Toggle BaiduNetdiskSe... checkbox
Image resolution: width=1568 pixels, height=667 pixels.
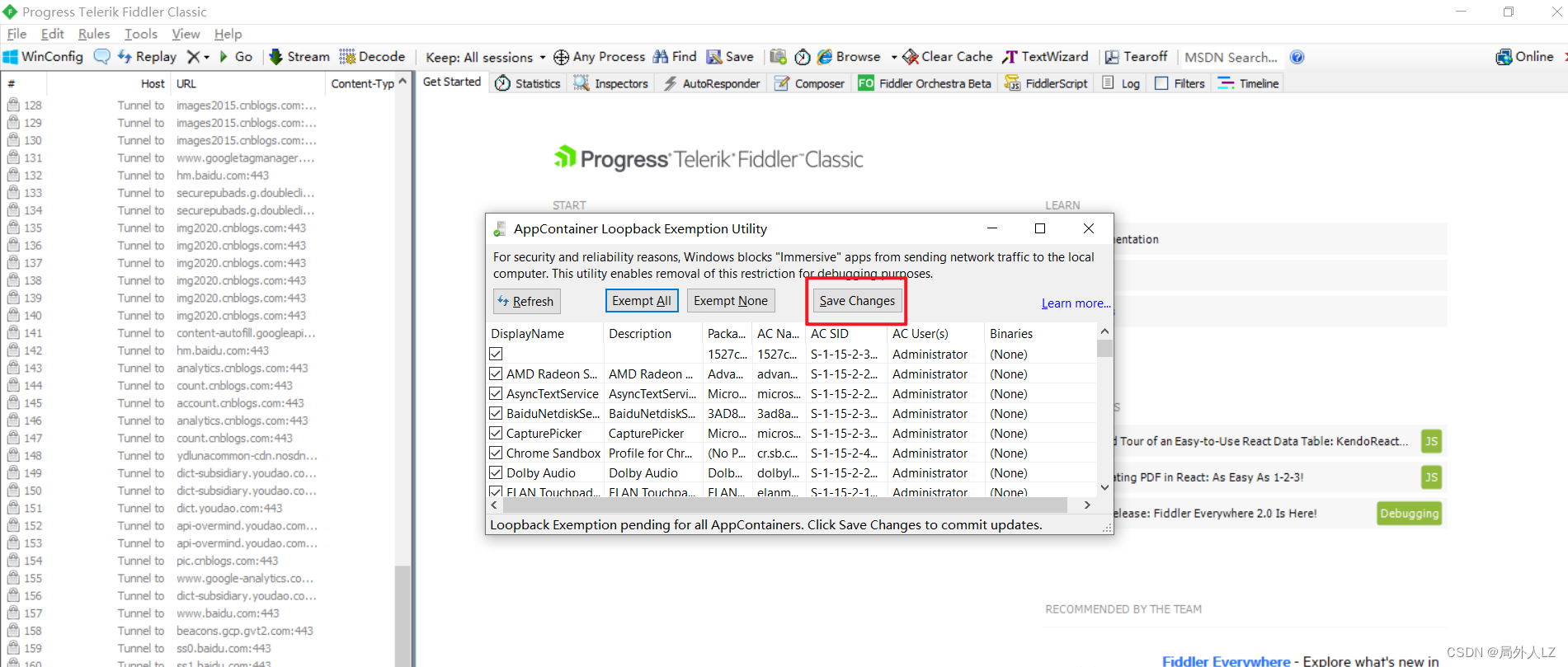coord(496,413)
